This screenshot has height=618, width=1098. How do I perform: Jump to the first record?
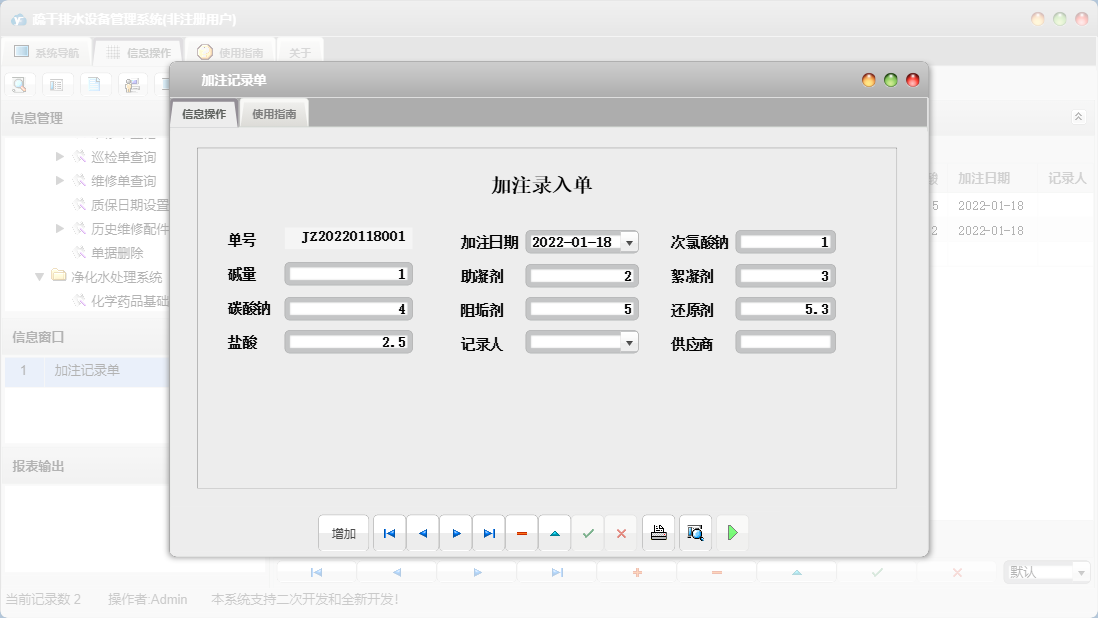[x=389, y=534]
